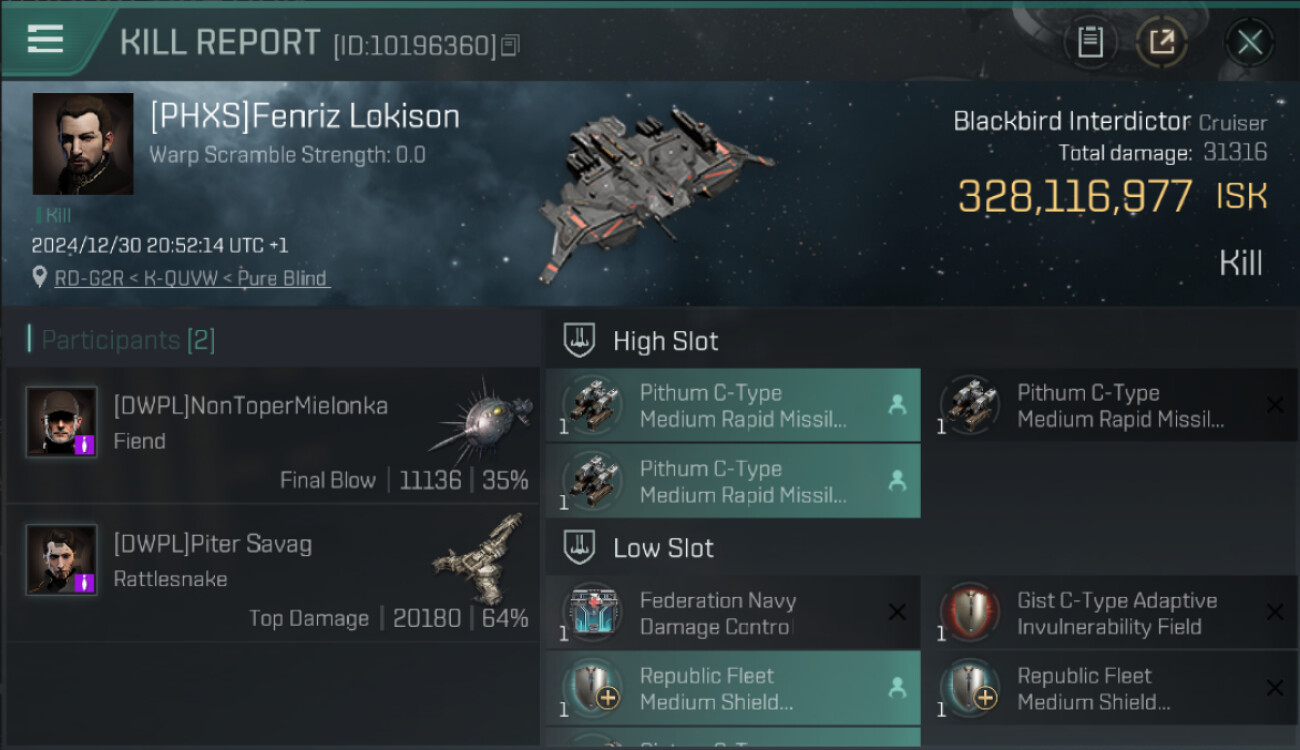Screen dimensions: 1300x750
Task: Click NonToperMielonka's character portrait
Action: [62, 422]
